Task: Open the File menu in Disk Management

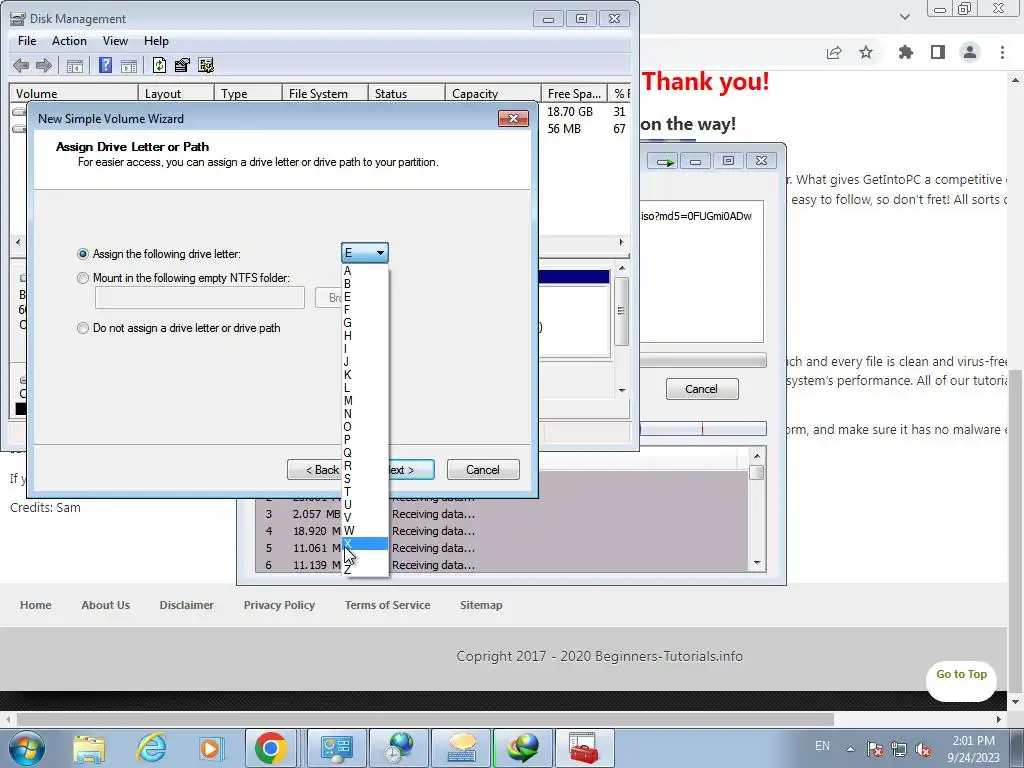Action: coord(27,40)
